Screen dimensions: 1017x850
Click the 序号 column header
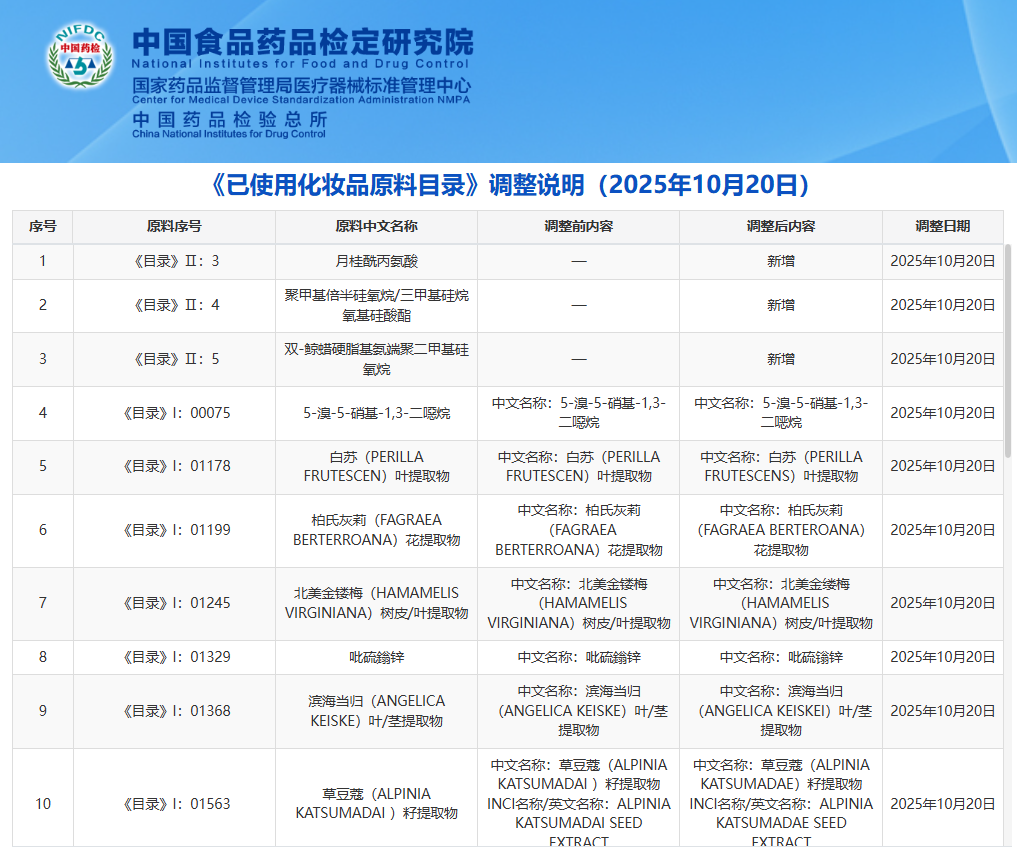tap(42, 227)
